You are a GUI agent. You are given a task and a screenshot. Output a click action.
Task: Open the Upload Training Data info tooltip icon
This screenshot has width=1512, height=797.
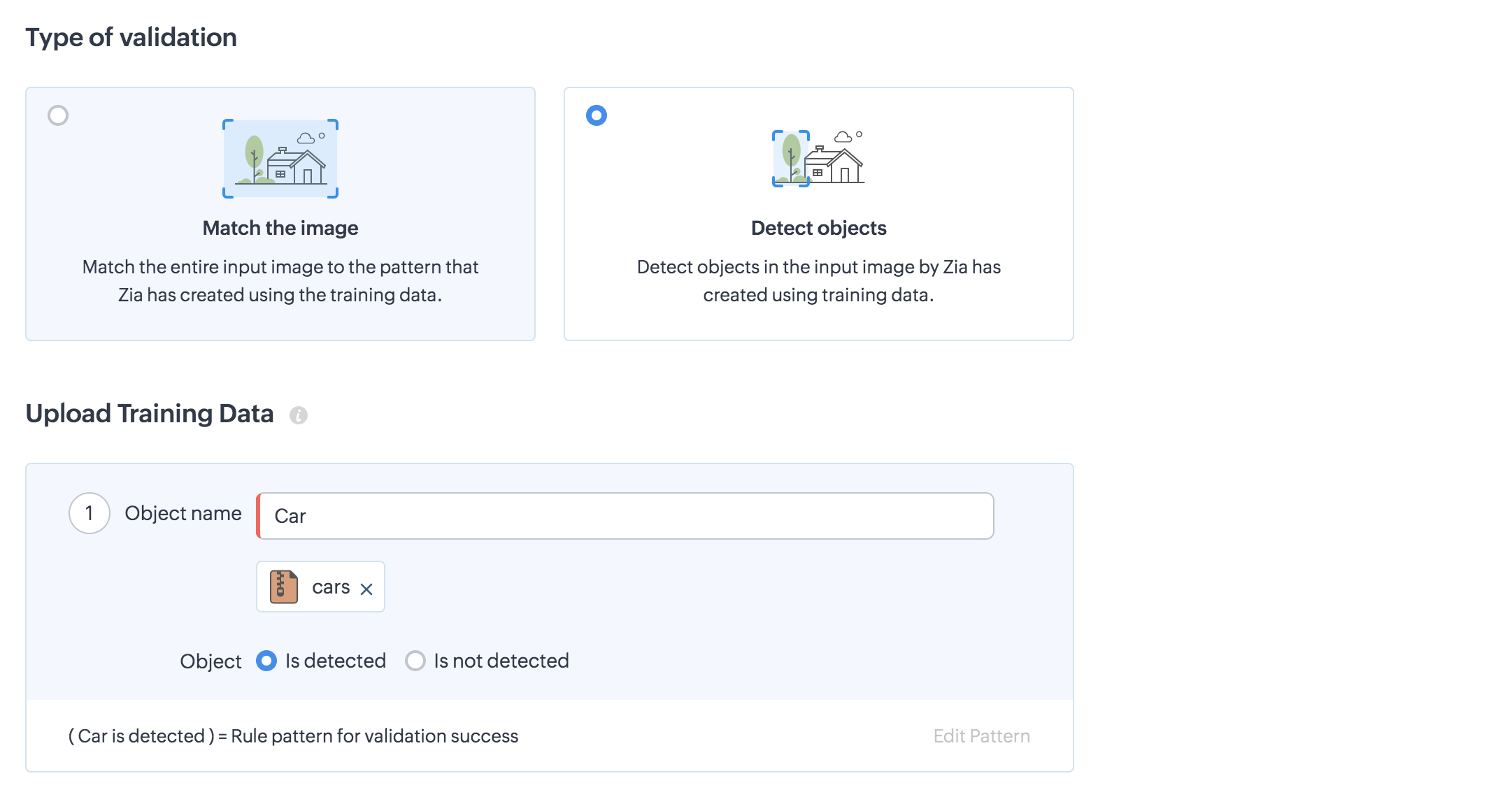coord(299,415)
